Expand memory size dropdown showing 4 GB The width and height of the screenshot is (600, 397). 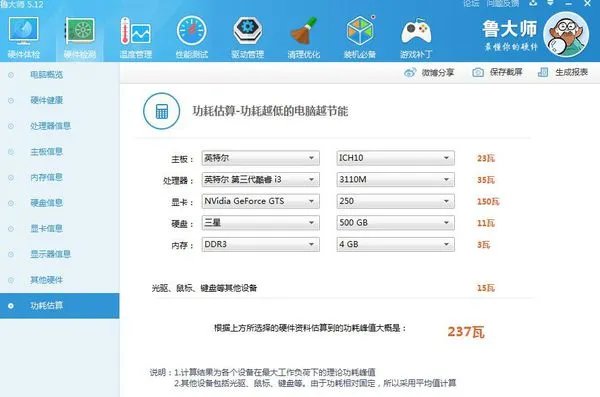point(395,244)
